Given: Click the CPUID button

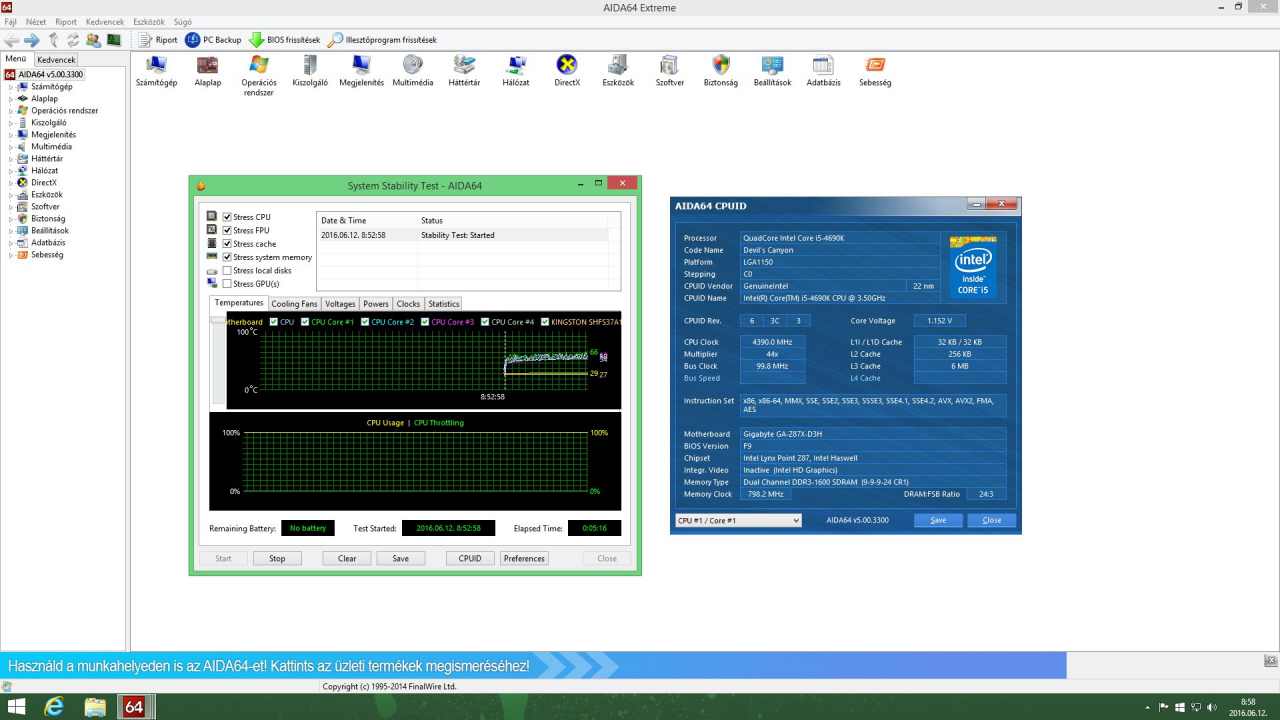Looking at the screenshot, I should tap(470, 559).
